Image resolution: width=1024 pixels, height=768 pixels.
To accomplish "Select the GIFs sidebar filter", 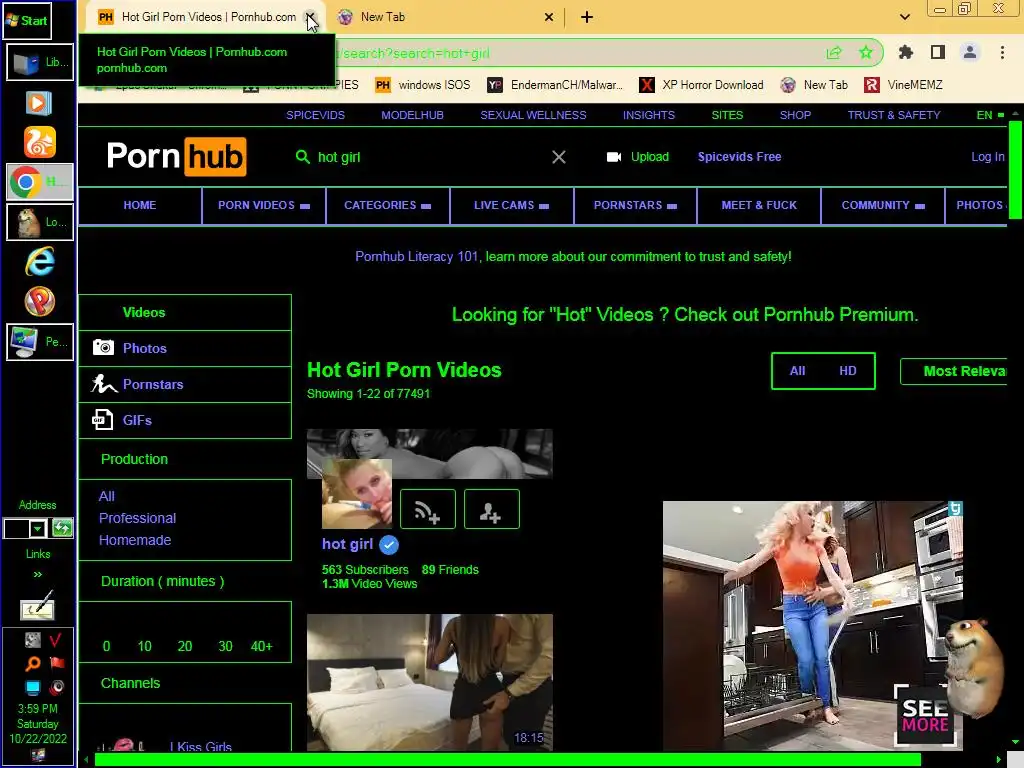I will [185, 420].
